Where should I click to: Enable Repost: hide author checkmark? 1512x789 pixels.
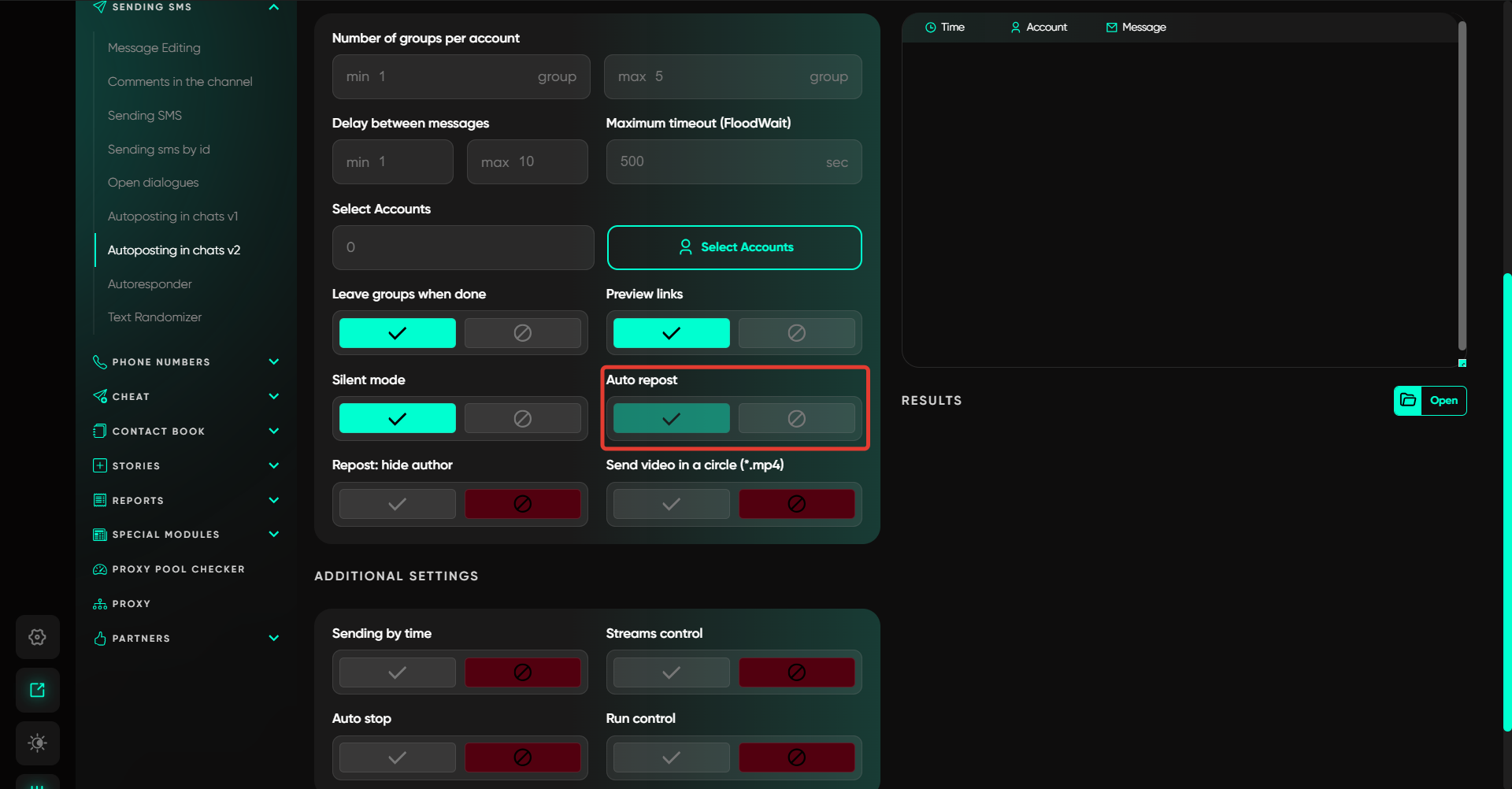[x=398, y=504]
